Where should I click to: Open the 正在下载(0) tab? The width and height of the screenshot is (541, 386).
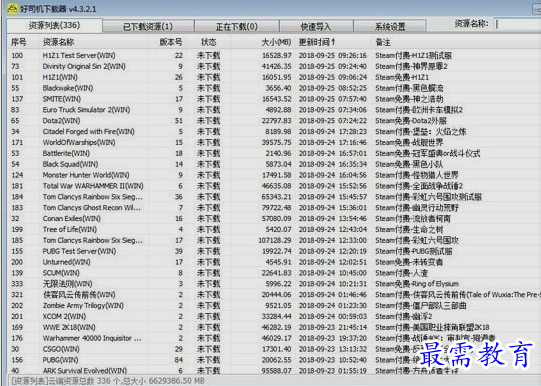click(x=237, y=27)
